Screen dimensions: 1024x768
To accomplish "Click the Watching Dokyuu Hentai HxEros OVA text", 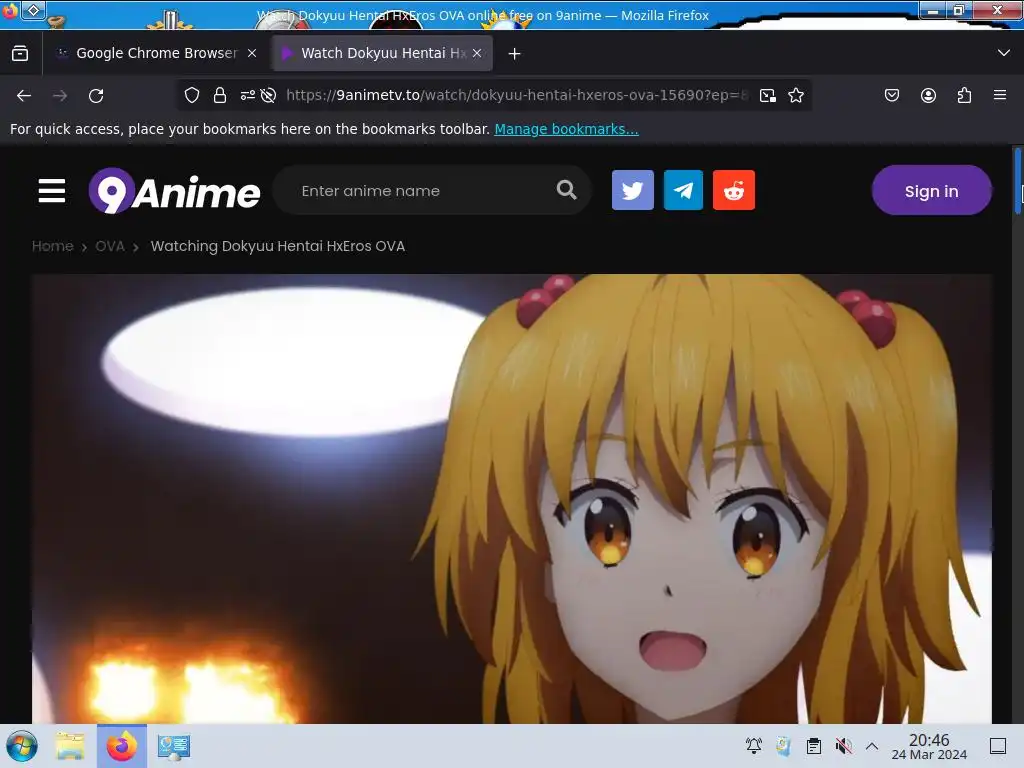I will tap(278, 246).
